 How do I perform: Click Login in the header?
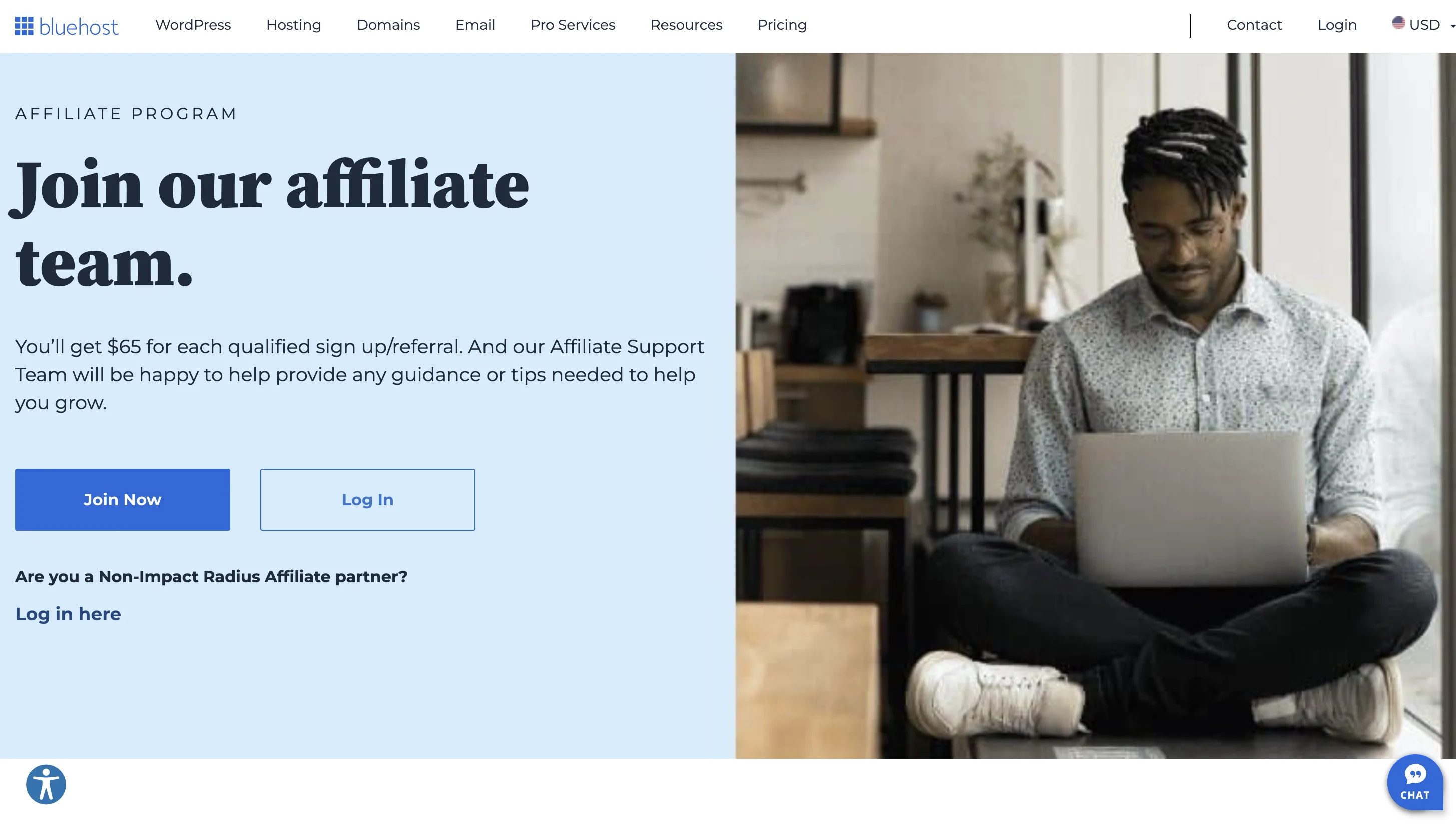1337,25
